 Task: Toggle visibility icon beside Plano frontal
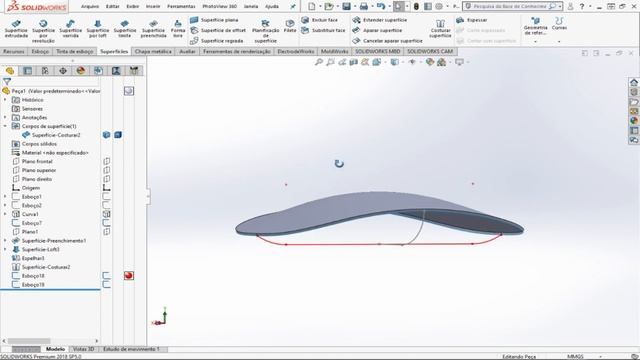coord(107,161)
